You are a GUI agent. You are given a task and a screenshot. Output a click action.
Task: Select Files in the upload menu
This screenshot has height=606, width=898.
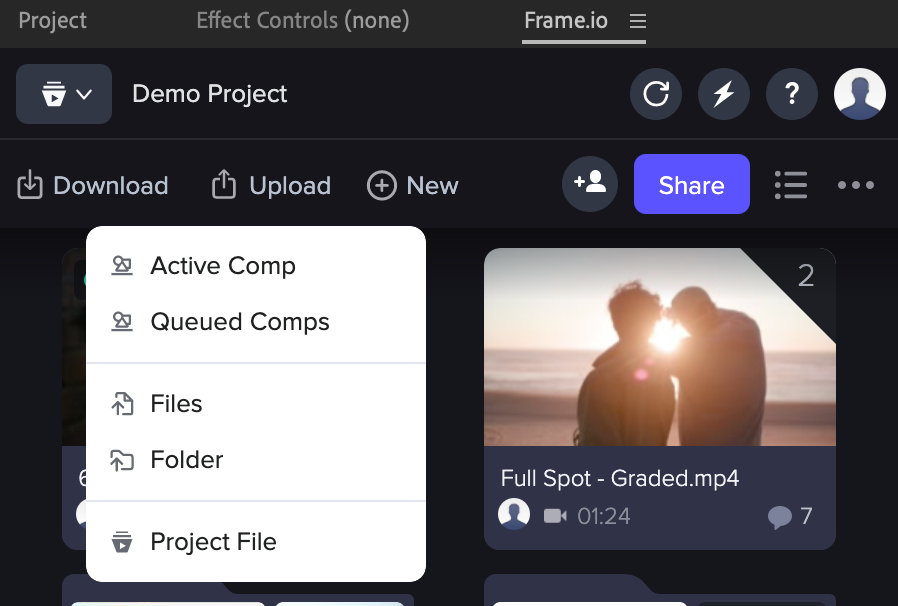point(176,404)
